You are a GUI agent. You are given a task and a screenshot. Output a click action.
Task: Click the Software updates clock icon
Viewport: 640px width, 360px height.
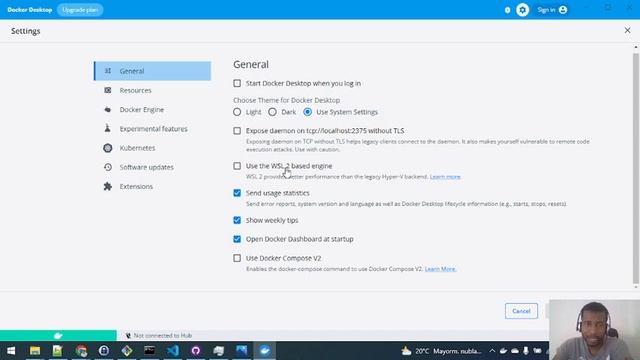coord(108,167)
